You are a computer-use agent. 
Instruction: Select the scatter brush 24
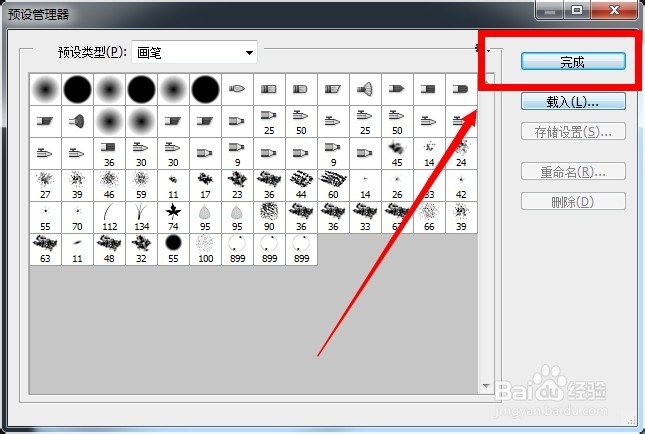pos(461,153)
